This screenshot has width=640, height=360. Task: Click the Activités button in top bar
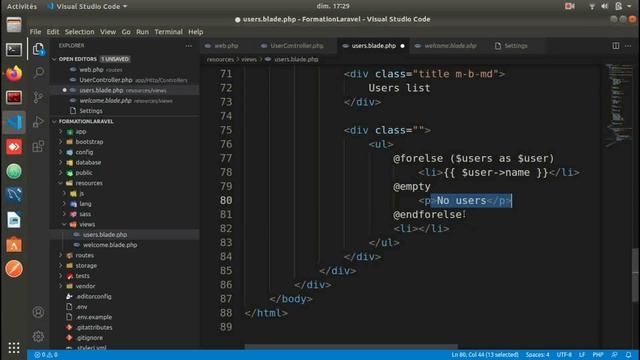click(x=22, y=6)
